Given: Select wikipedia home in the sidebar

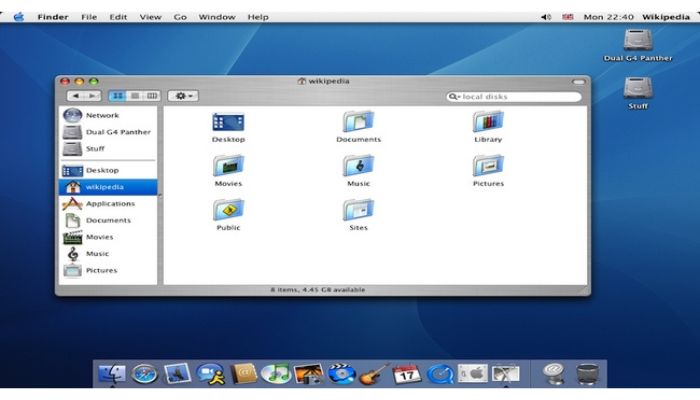Looking at the screenshot, I should (108, 187).
